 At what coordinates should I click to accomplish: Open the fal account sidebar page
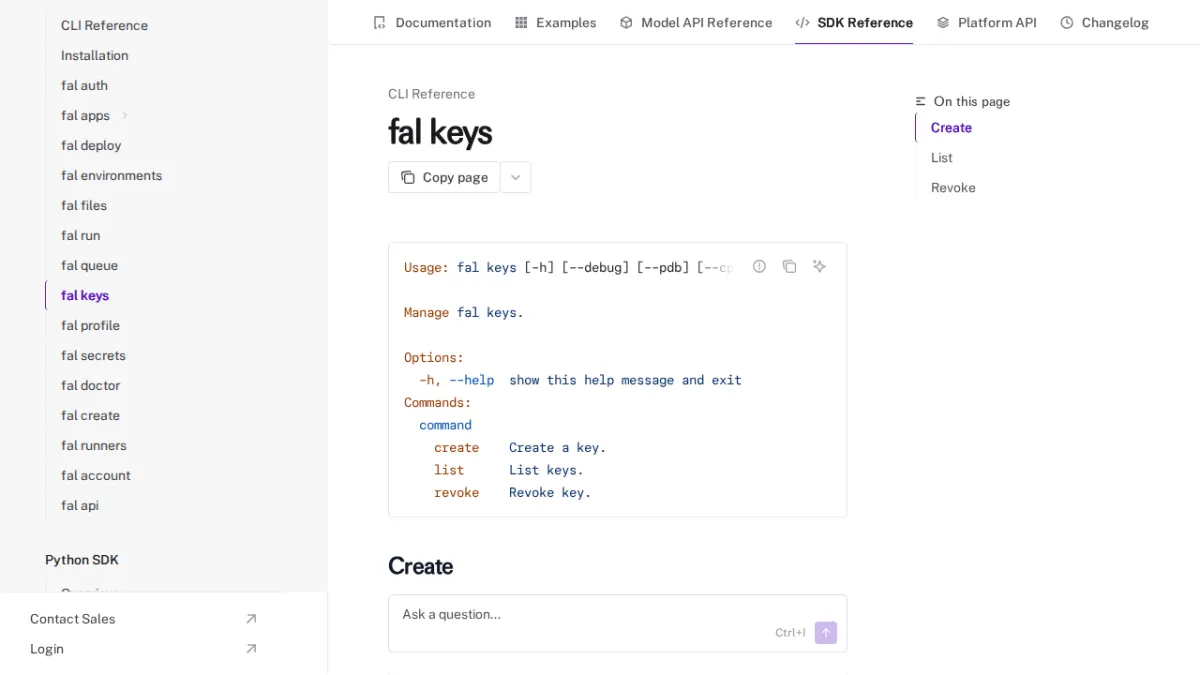coord(96,475)
